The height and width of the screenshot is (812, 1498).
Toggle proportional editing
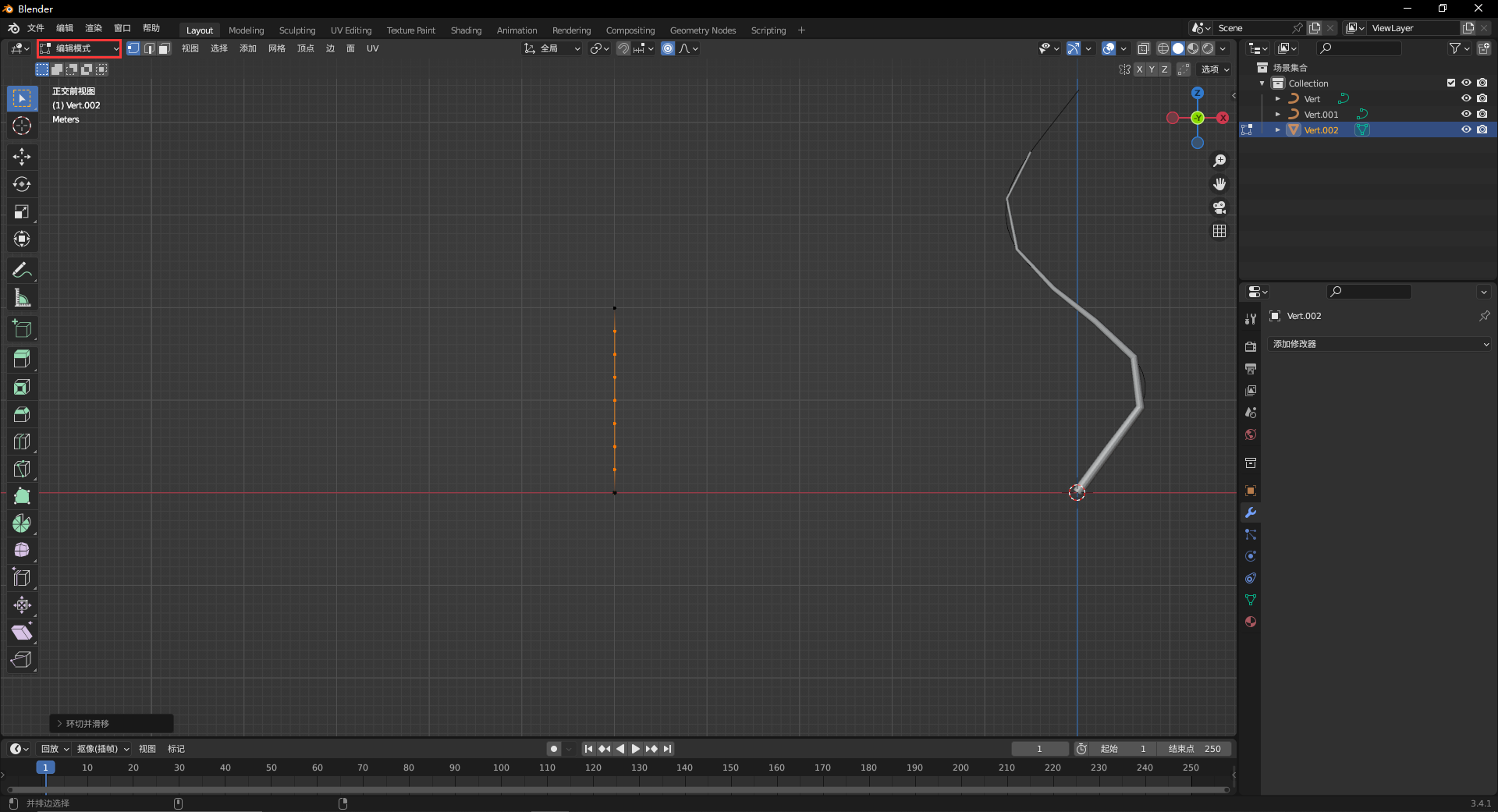coord(668,48)
